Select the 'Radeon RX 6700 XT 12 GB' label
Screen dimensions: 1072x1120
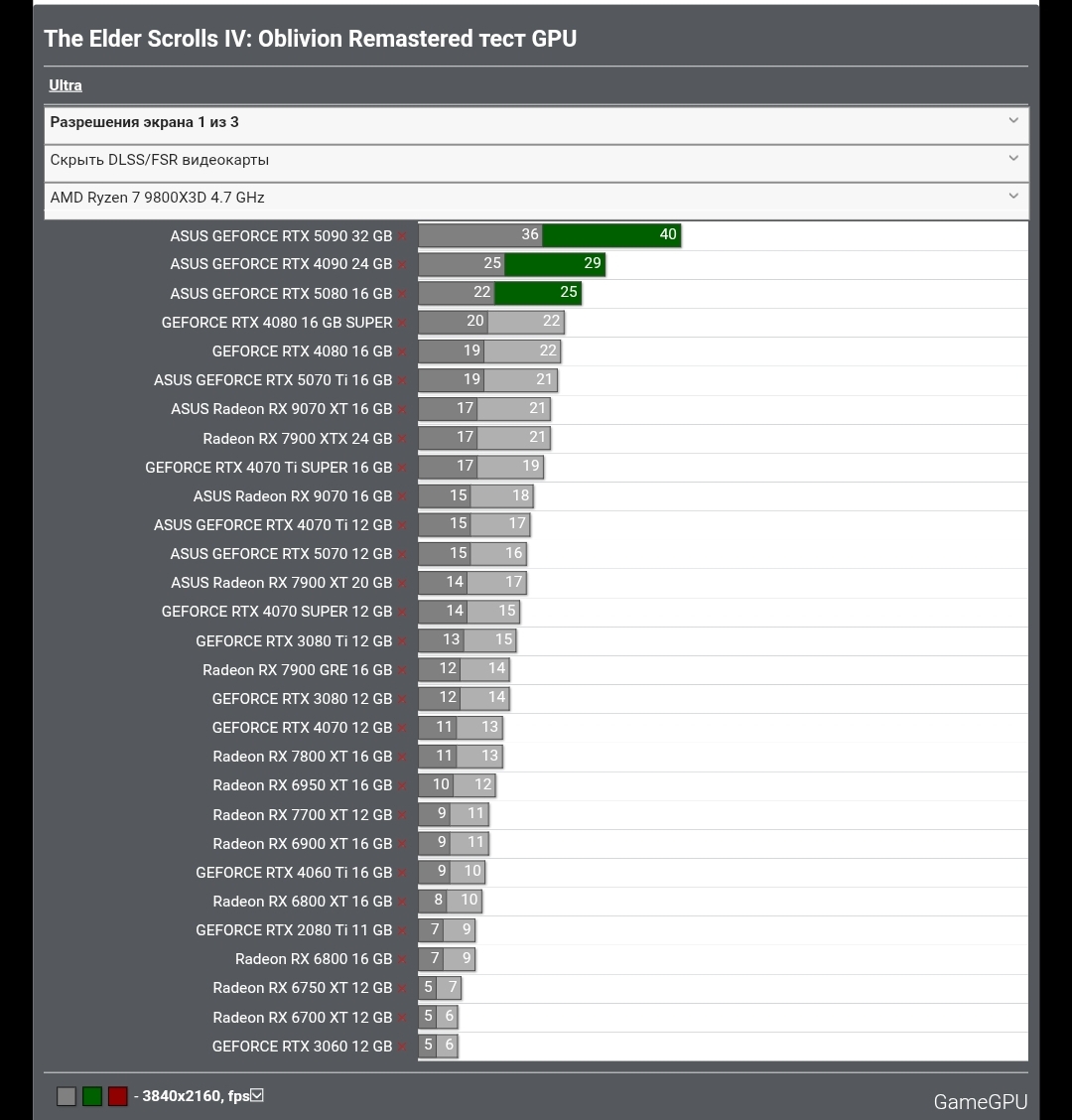pyautogui.click(x=303, y=1018)
